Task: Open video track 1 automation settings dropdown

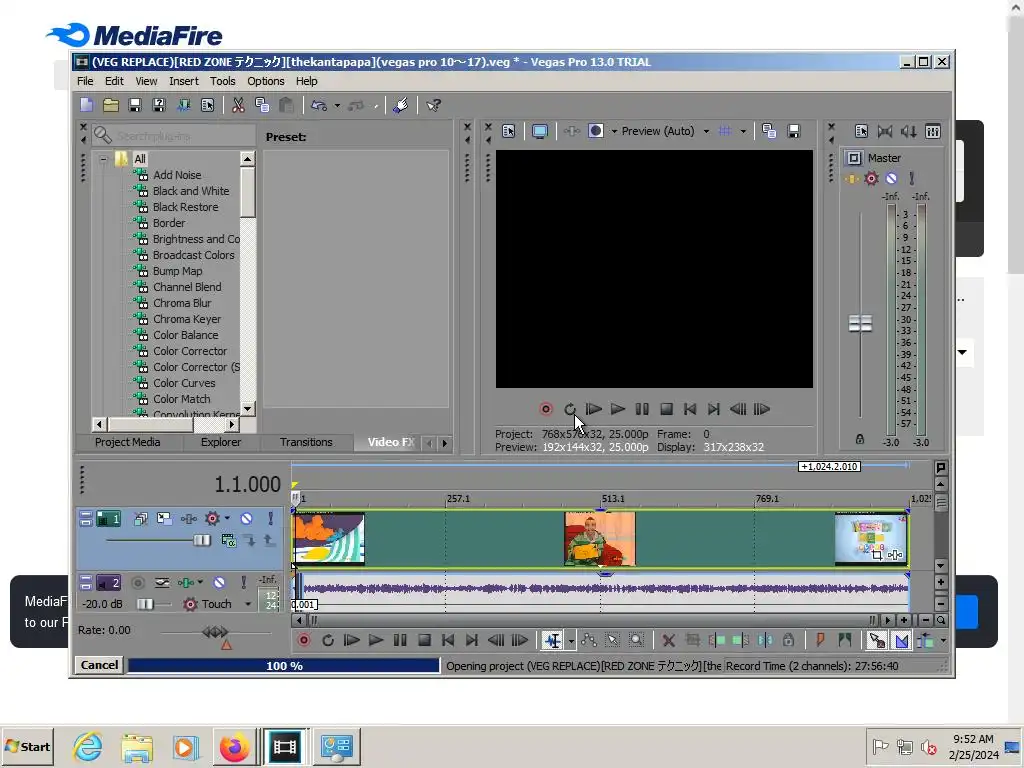Action: coord(227,519)
